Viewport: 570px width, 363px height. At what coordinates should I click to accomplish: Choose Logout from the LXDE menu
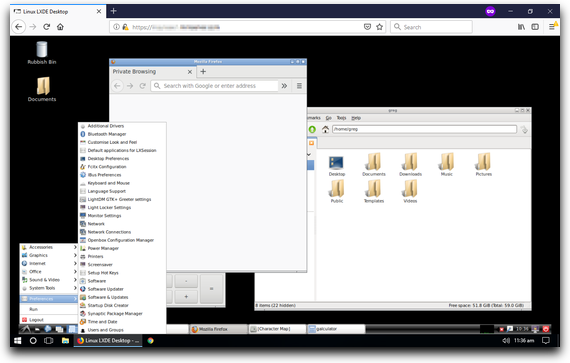click(49, 320)
